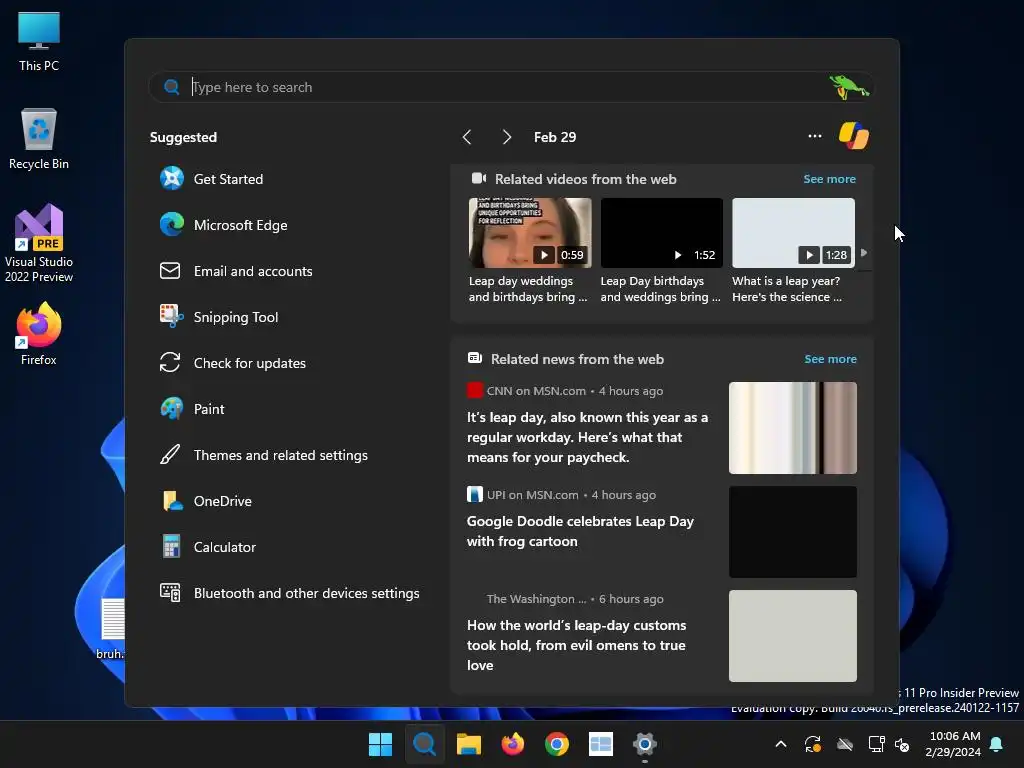Go to previous day with left chevron

click(x=466, y=137)
